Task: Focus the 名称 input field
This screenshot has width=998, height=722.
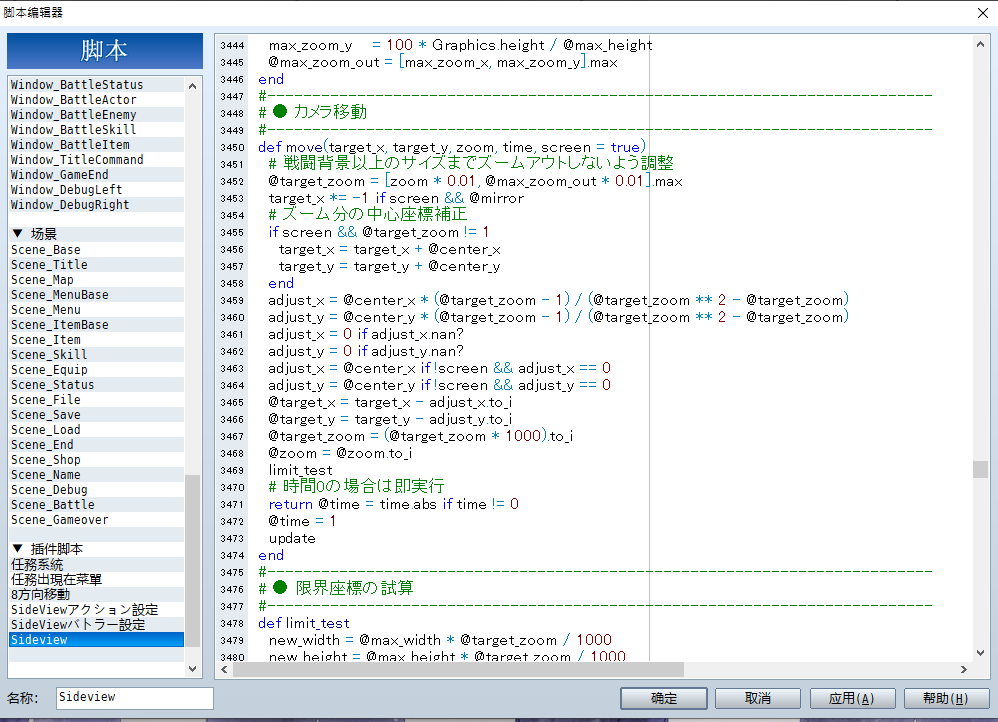Action: 134,698
